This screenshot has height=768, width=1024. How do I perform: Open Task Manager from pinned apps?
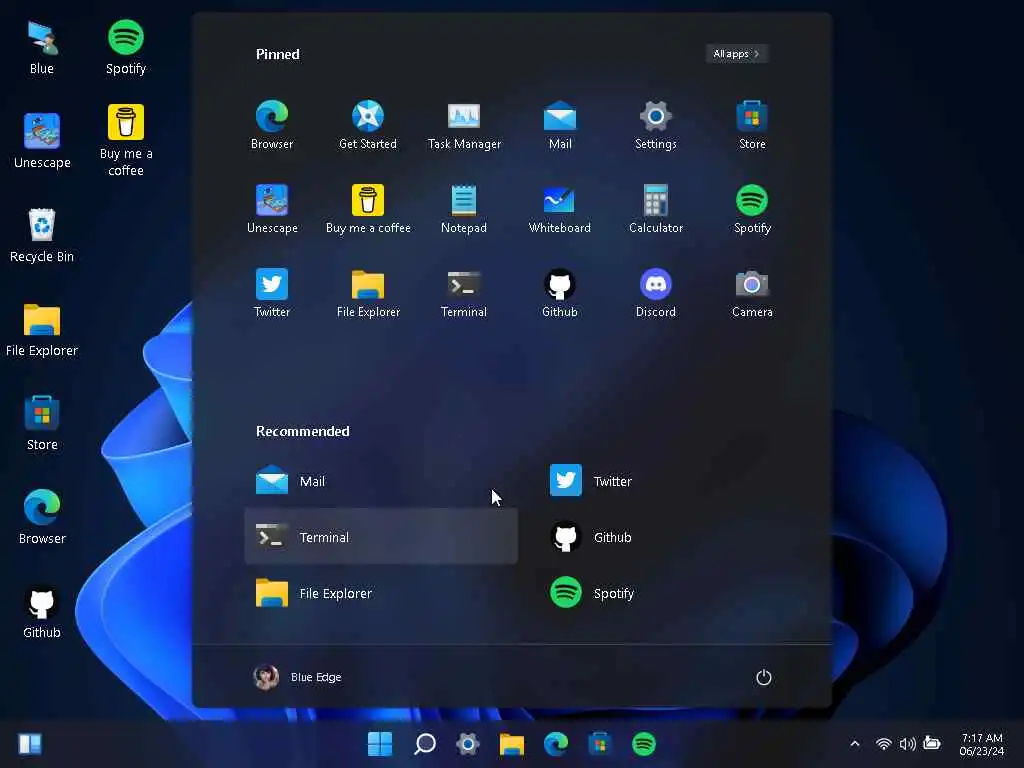pyautogui.click(x=464, y=125)
